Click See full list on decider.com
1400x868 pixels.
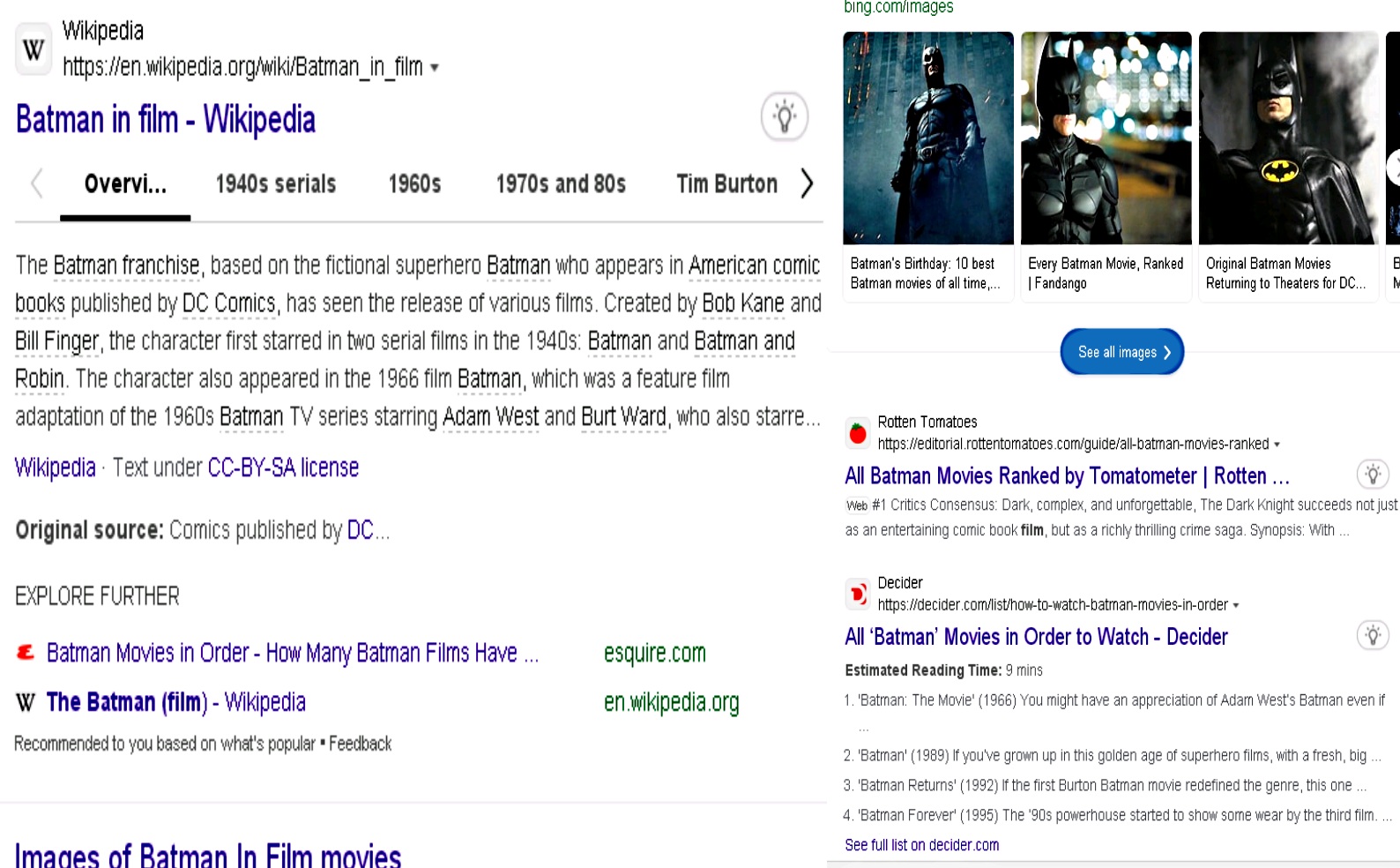[x=922, y=845]
